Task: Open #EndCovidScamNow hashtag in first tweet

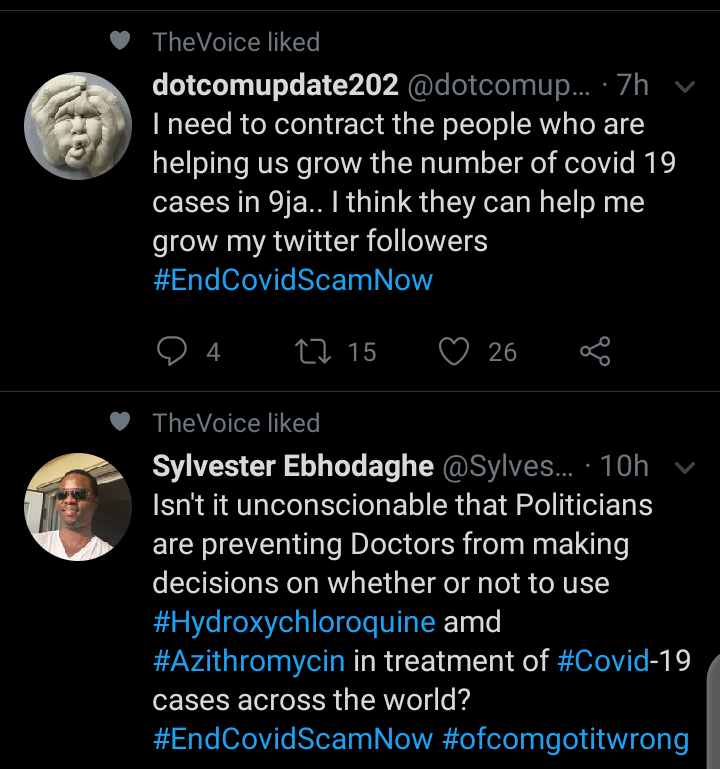Action: 293,280
